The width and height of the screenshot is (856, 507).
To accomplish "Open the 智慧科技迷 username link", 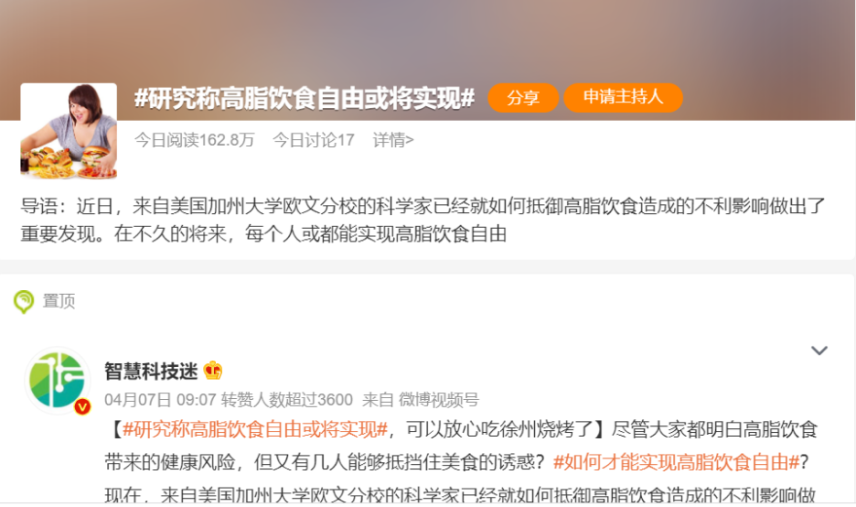I will click(x=151, y=371).
